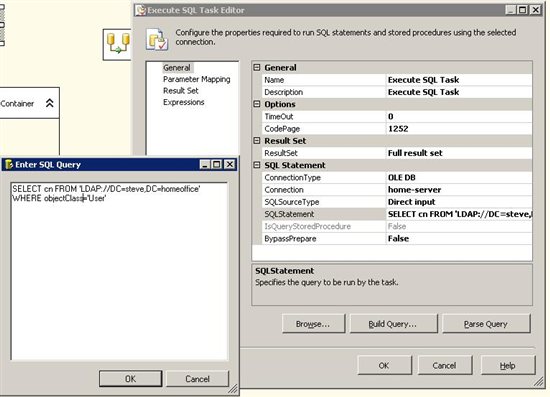The height and width of the screenshot is (397, 550).
Task: Maximize the Enter SQL Query dialog
Action: coord(217,164)
